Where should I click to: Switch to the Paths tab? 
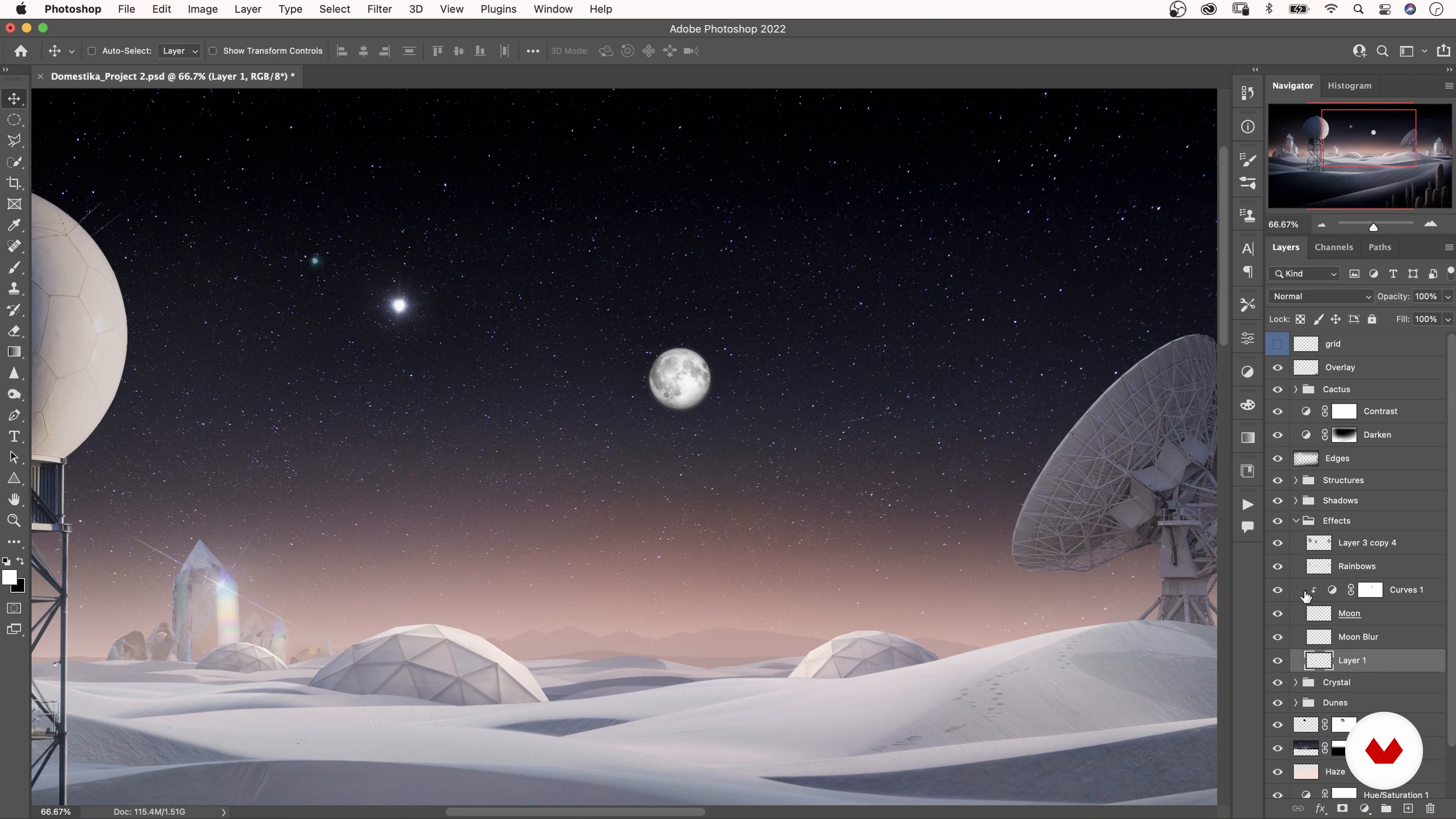point(1379,247)
